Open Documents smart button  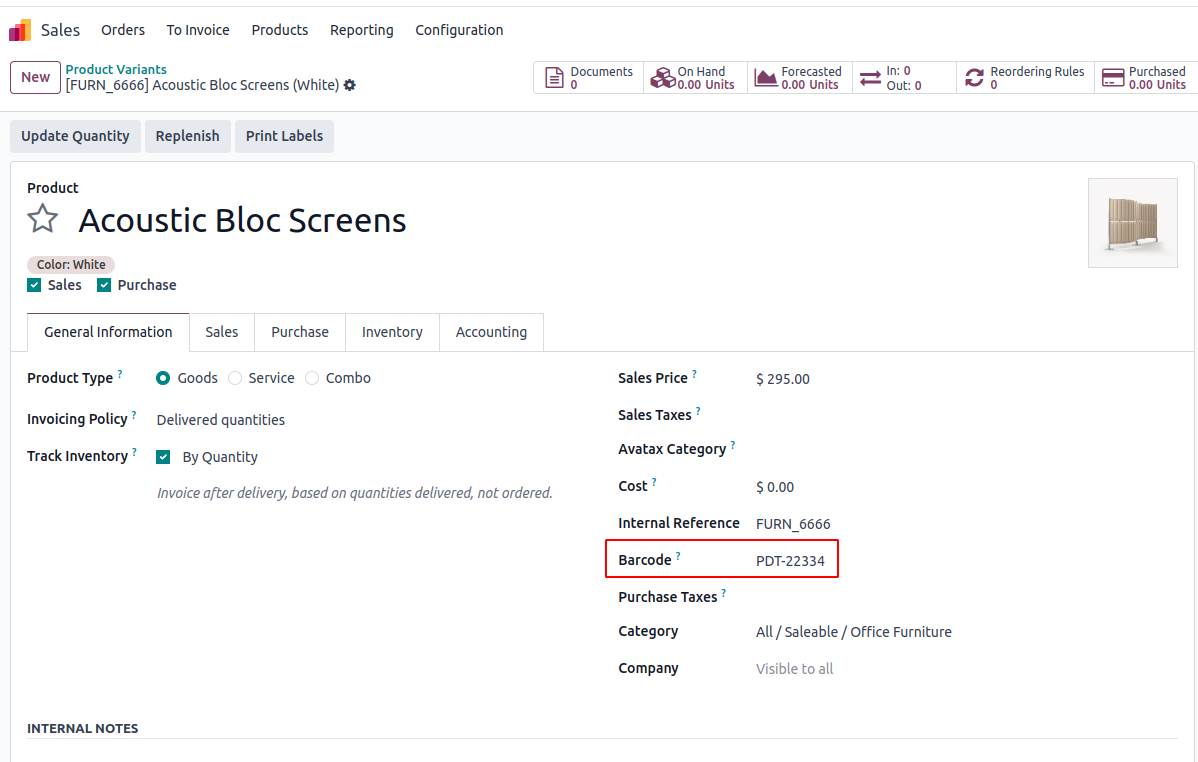[589, 78]
